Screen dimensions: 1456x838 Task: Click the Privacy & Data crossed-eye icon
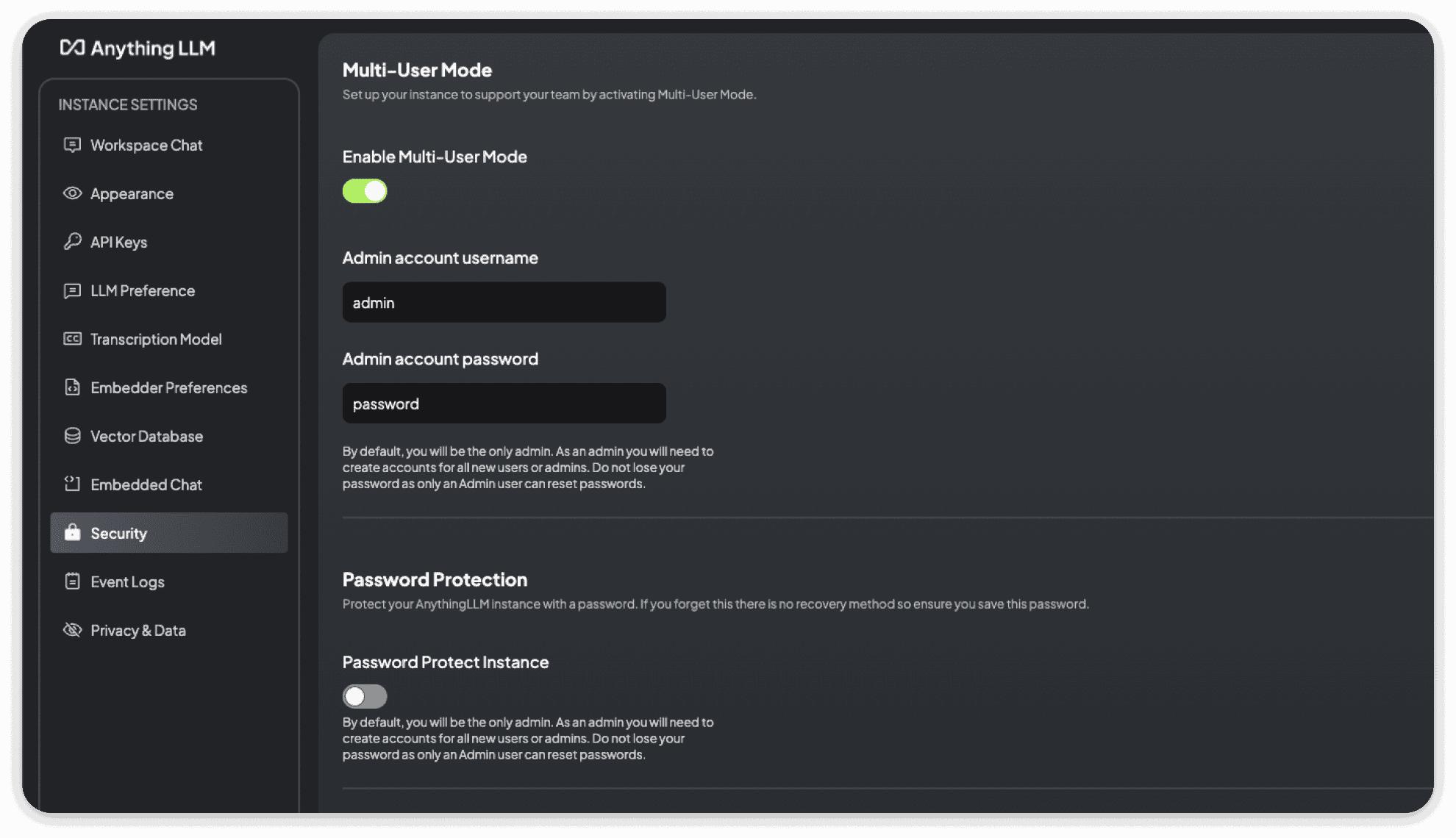72,630
